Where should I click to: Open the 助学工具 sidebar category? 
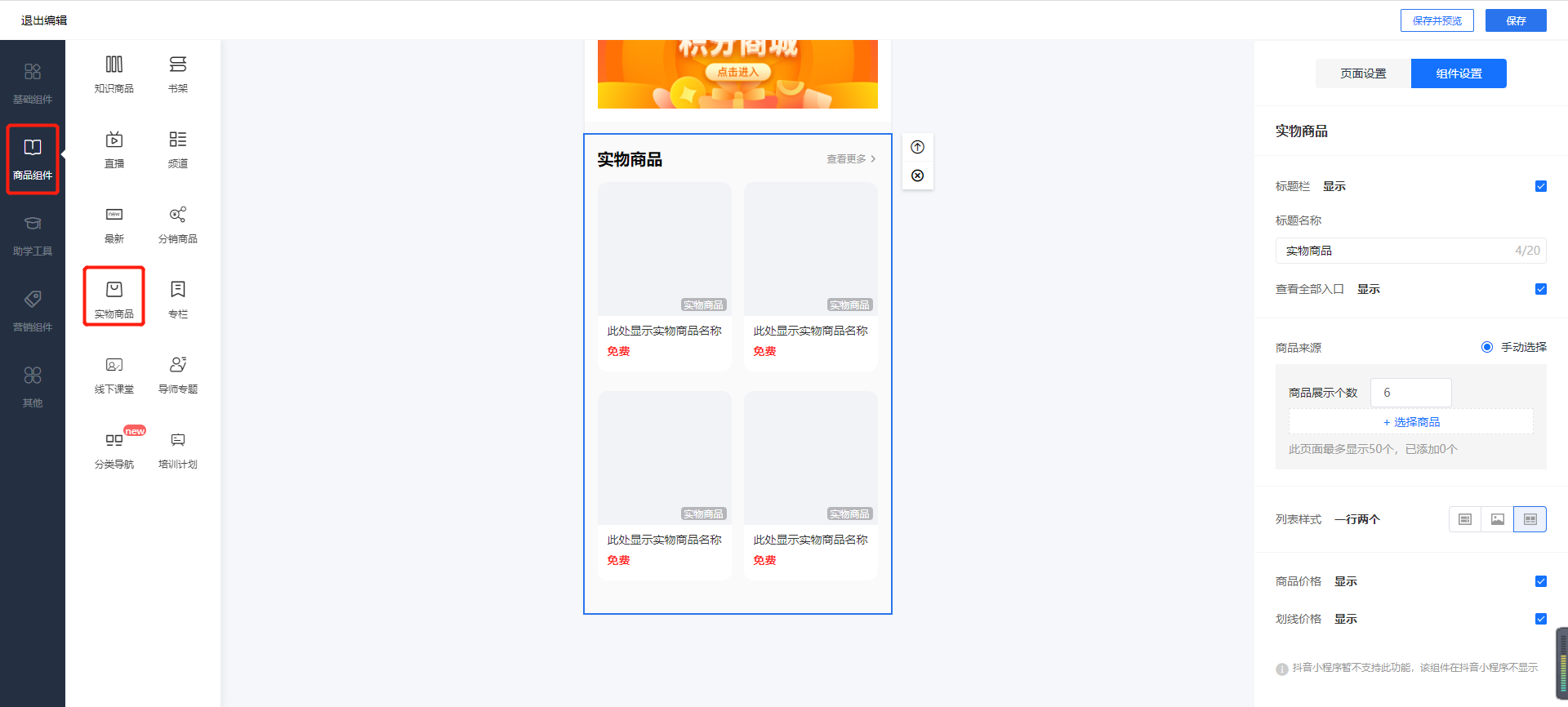click(33, 235)
